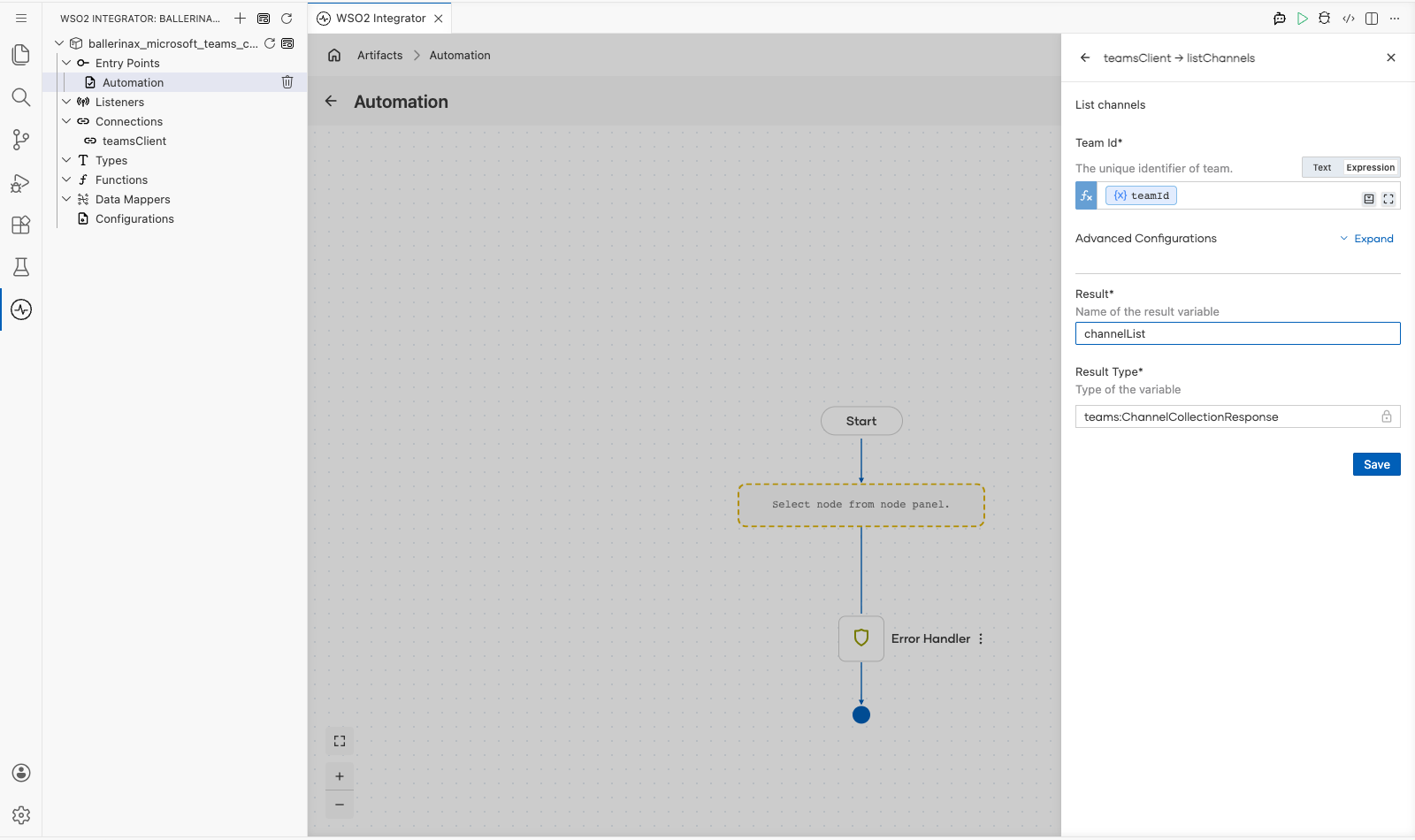The image size is (1415, 840).
Task: Close the listChannels side panel
Action: tap(1391, 57)
